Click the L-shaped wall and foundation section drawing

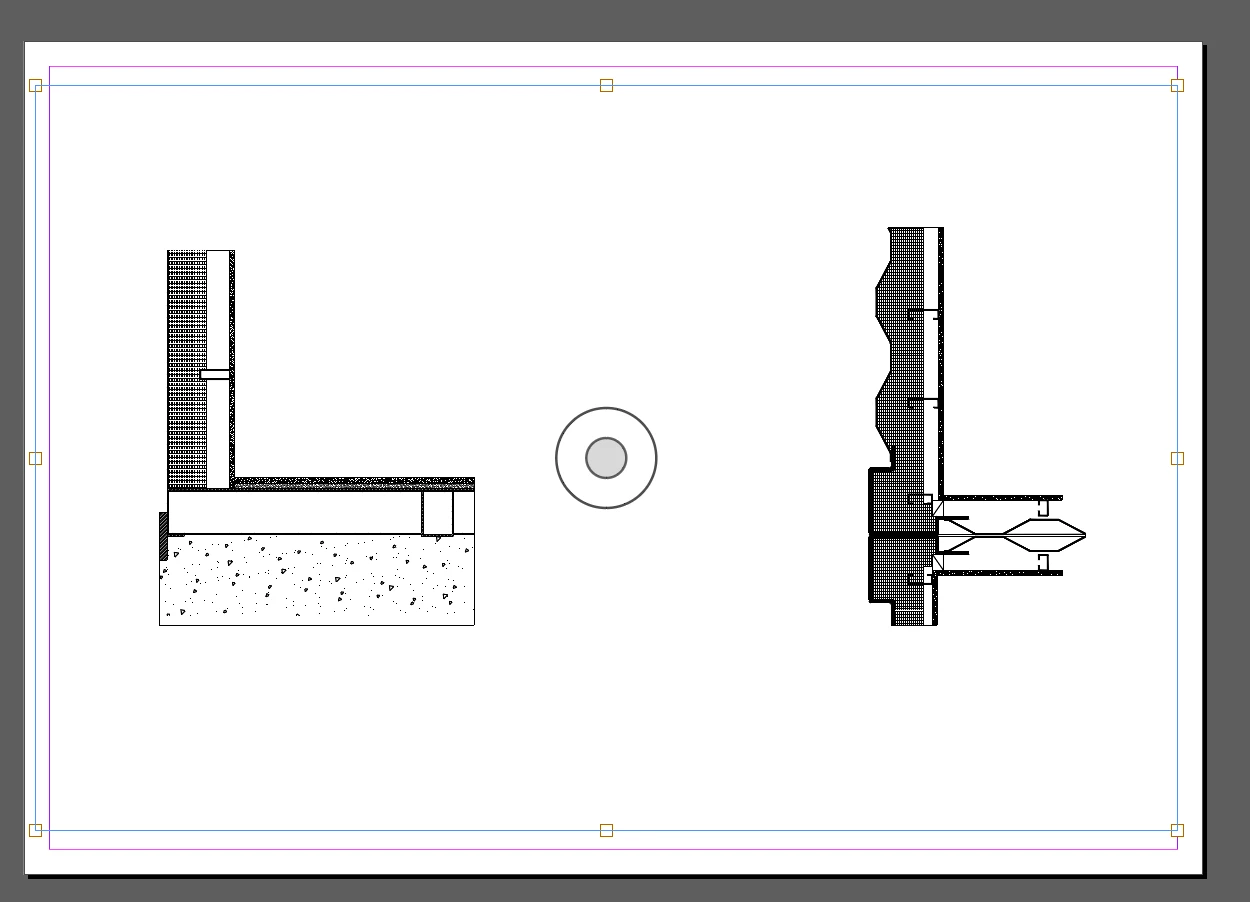[317, 438]
